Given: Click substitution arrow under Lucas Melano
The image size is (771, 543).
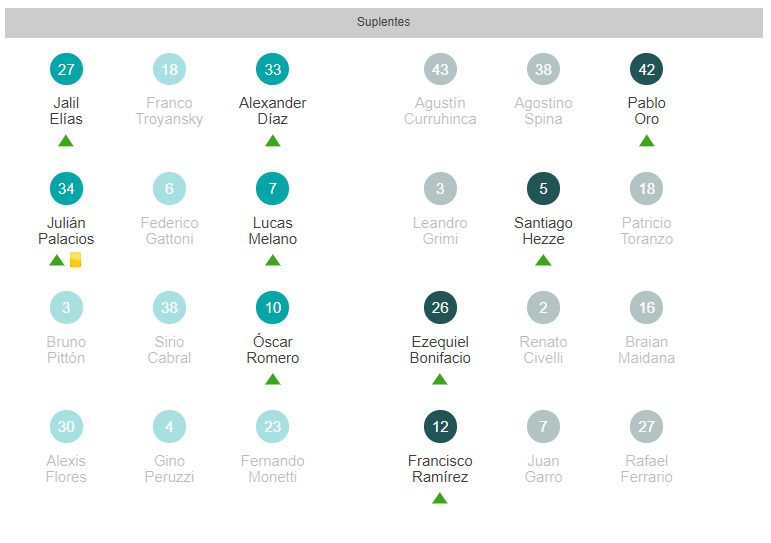Looking at the screenshot, I should pos(272,260).
